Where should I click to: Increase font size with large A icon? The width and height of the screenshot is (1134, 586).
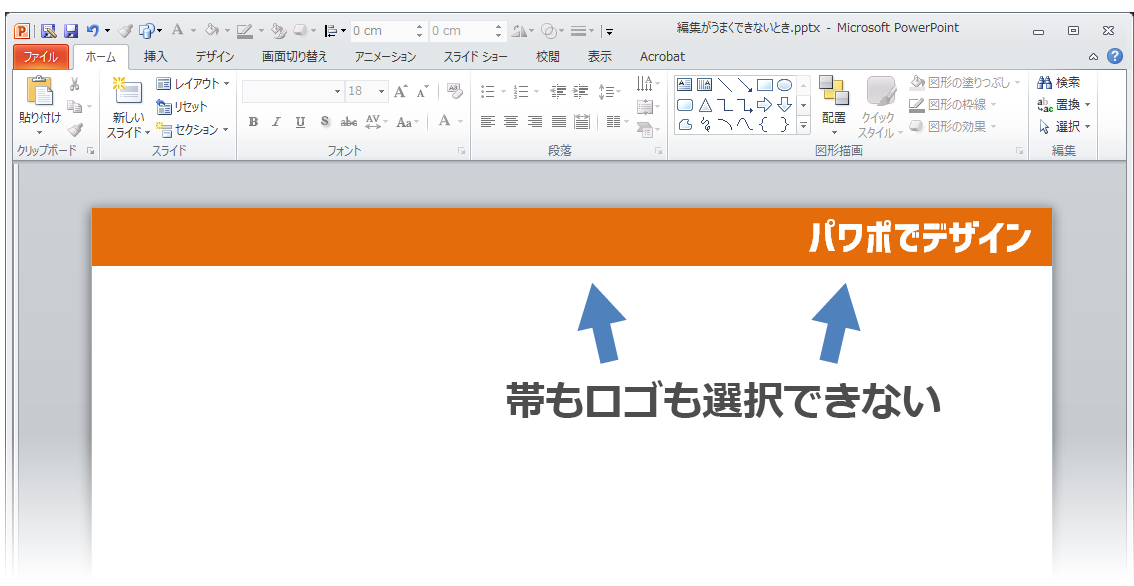tap(400, 91)
